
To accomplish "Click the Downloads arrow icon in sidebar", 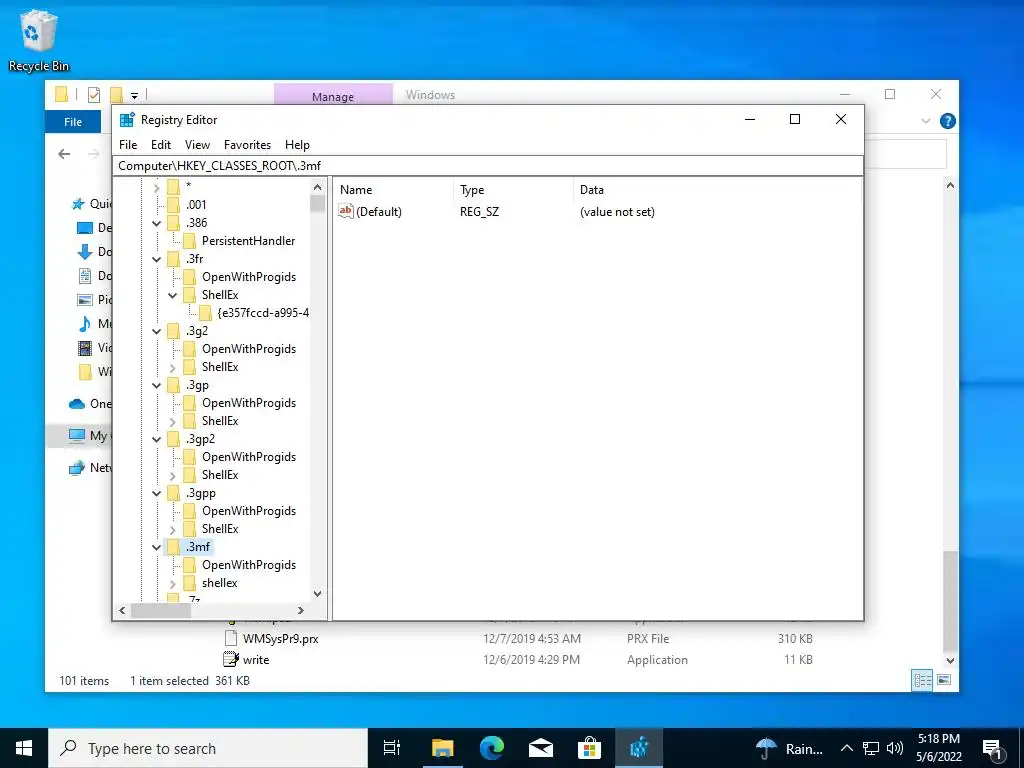I will (84, 251).
